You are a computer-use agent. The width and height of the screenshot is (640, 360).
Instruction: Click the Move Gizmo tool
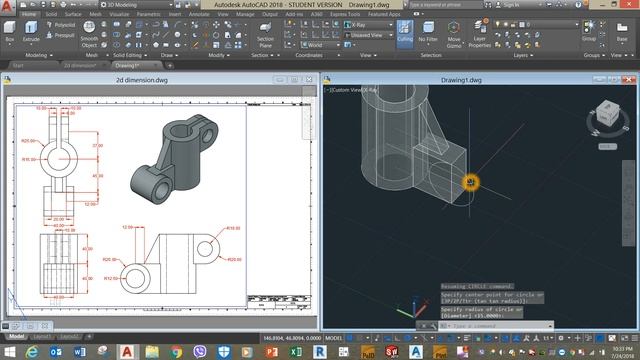point(454,34)
